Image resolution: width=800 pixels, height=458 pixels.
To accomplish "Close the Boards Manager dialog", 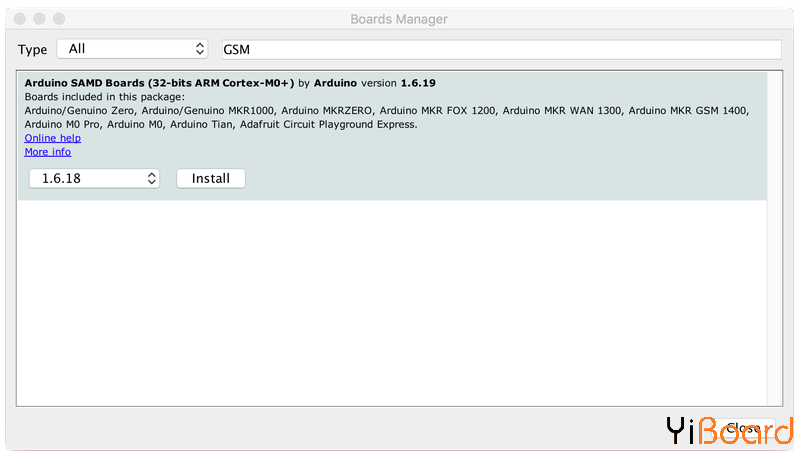I will click(x=742, y=428).
